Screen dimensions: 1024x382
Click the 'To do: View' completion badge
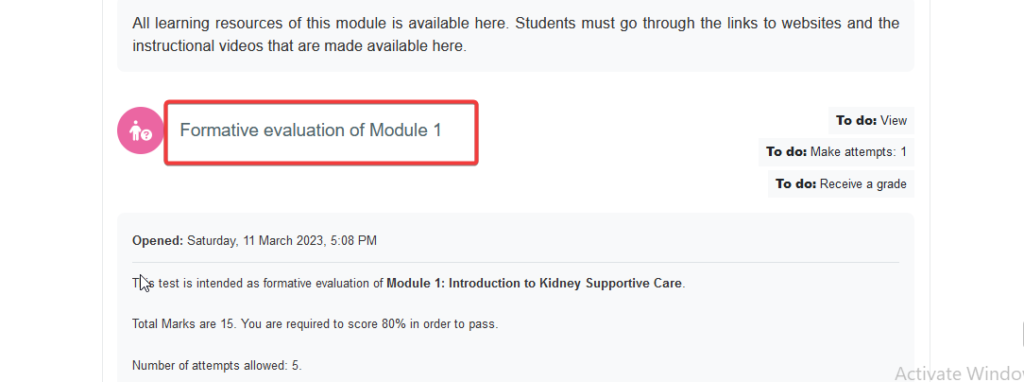[871, 120]
